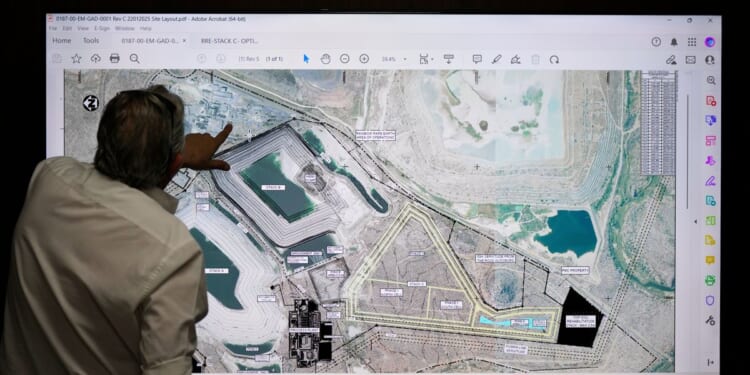Open the sign document pen tool
This screenshot has width=750, height=375.
[516, 59]
